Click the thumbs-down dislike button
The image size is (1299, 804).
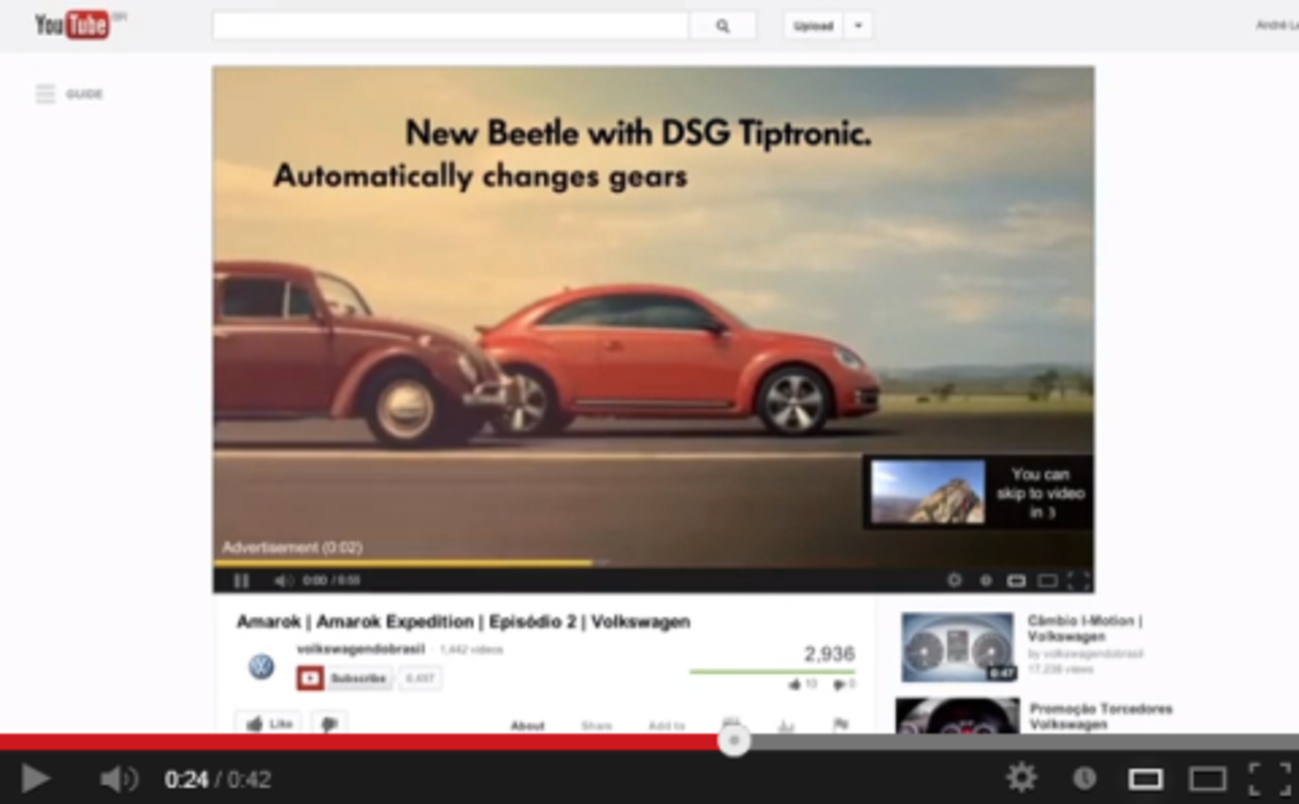pyautogui.click(x=329, y=724)
